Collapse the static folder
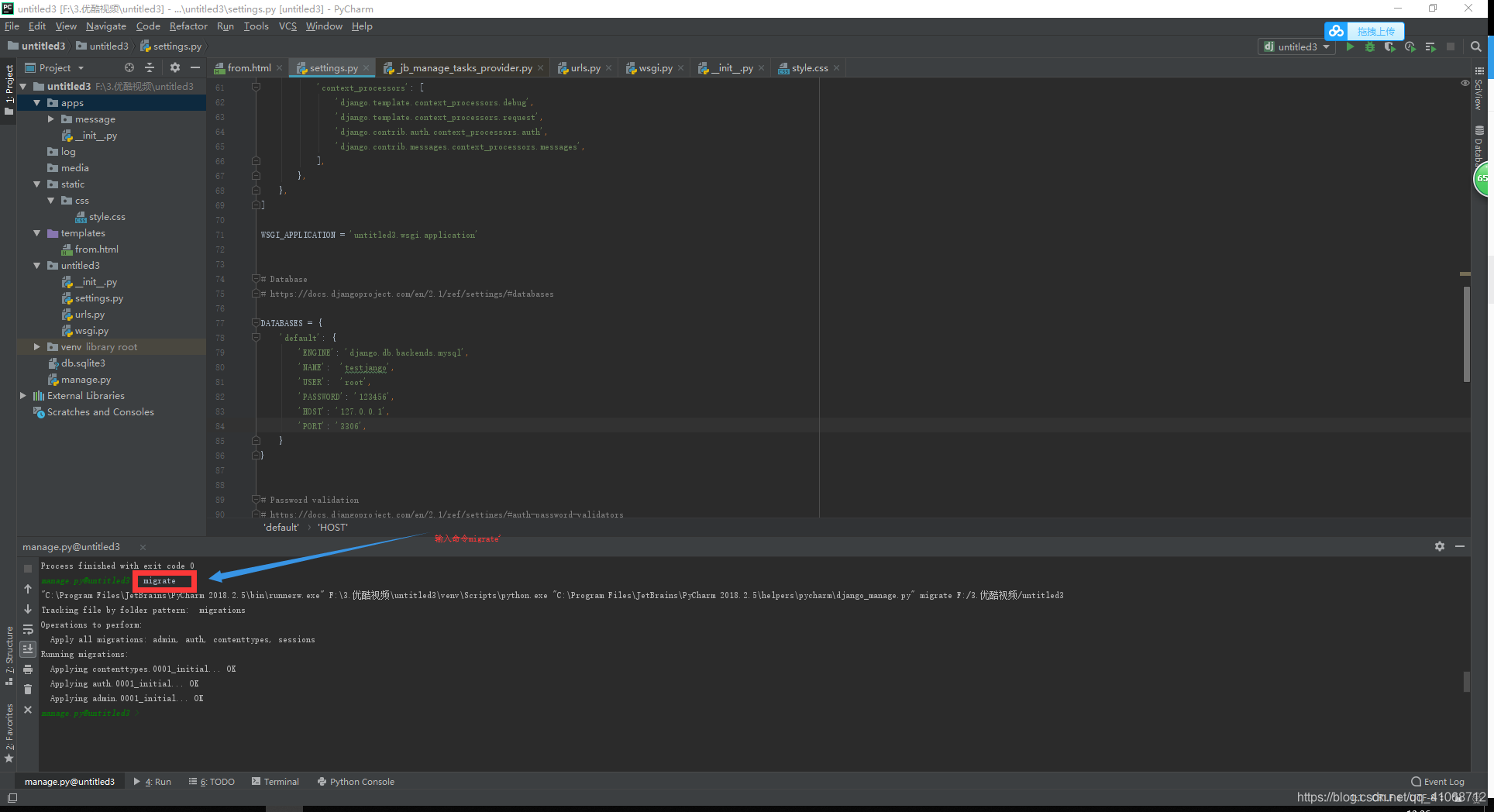 click(36, 184)
